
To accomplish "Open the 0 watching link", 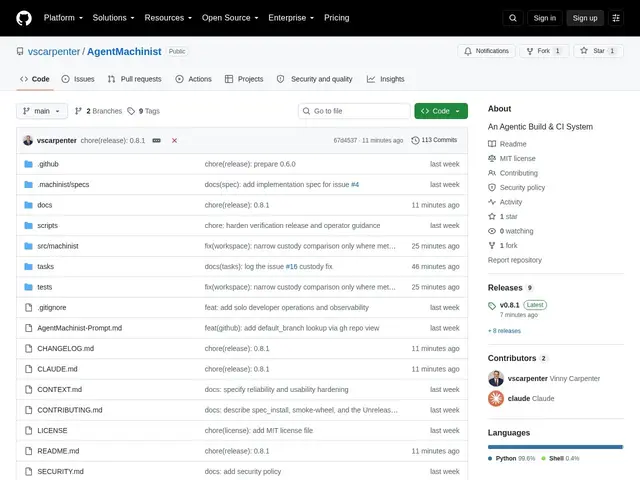I will point(511,231).
